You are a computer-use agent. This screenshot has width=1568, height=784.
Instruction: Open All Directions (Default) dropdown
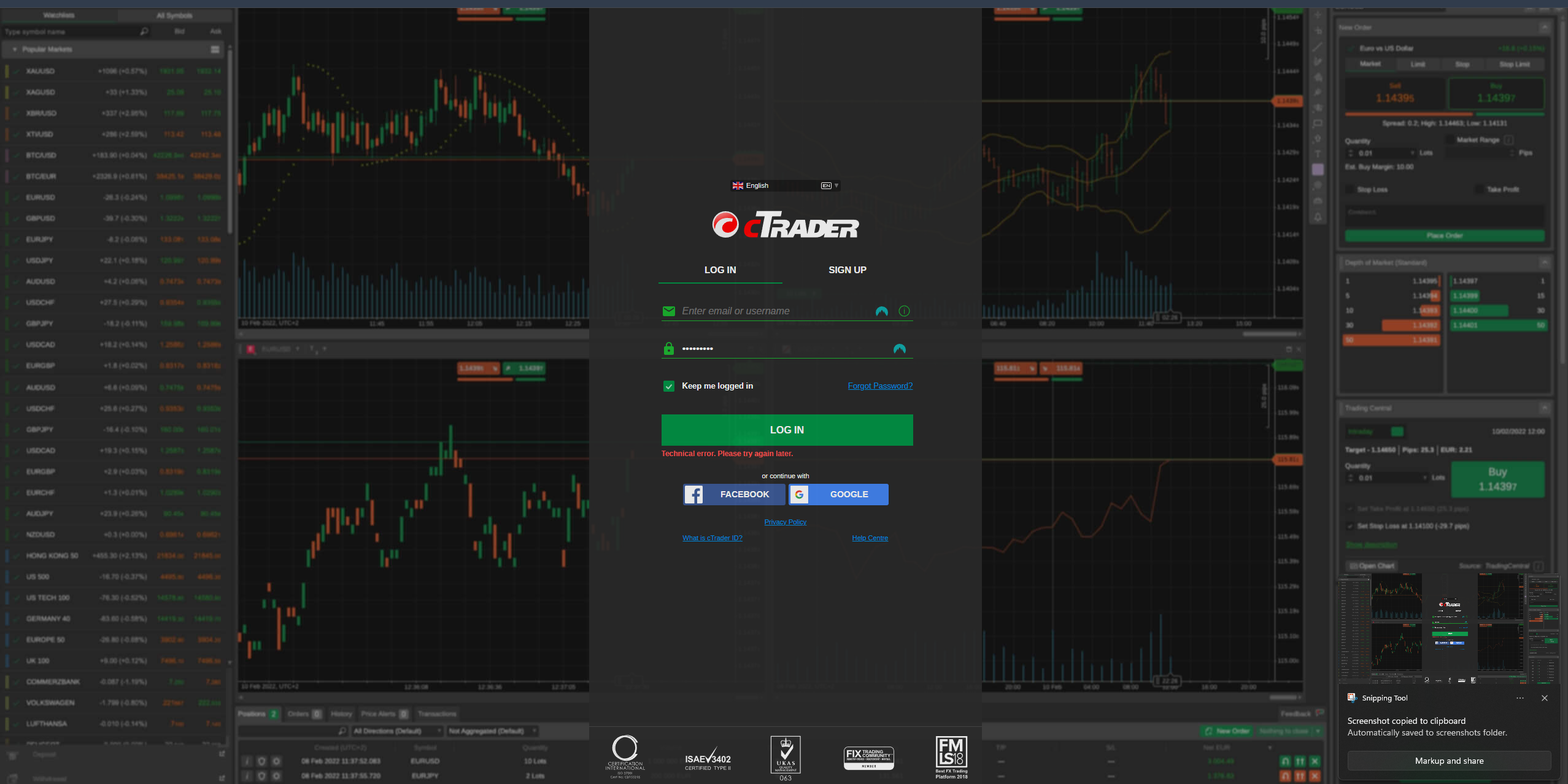[x=397, y=731]
